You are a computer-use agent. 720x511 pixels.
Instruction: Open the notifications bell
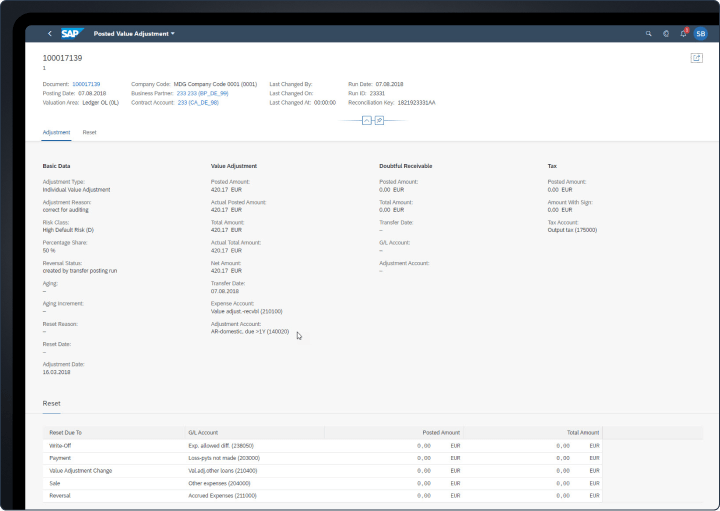[683, 34]
